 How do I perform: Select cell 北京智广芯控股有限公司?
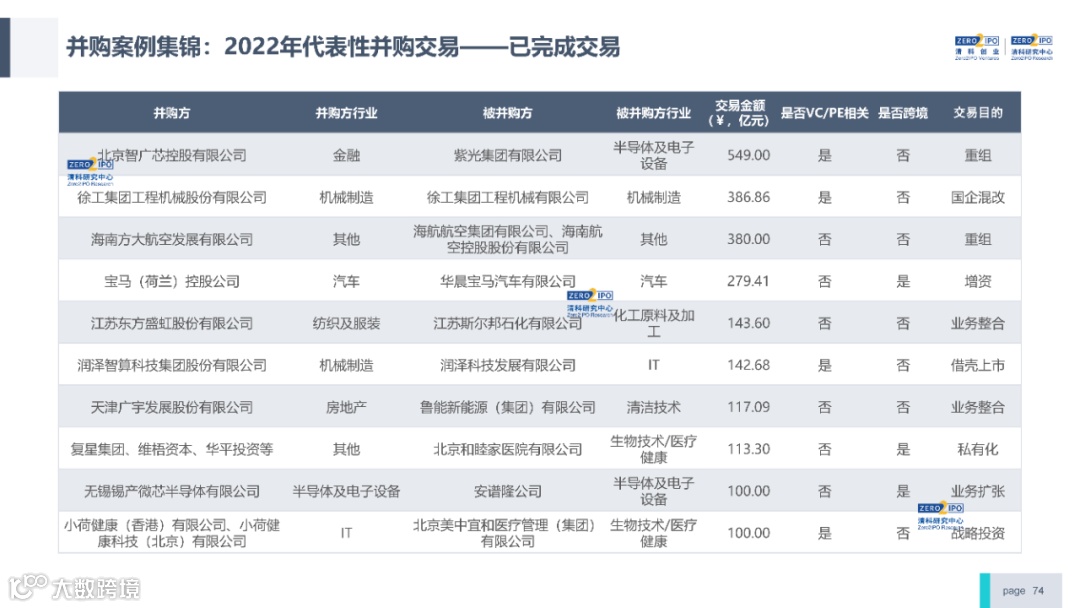172,155
